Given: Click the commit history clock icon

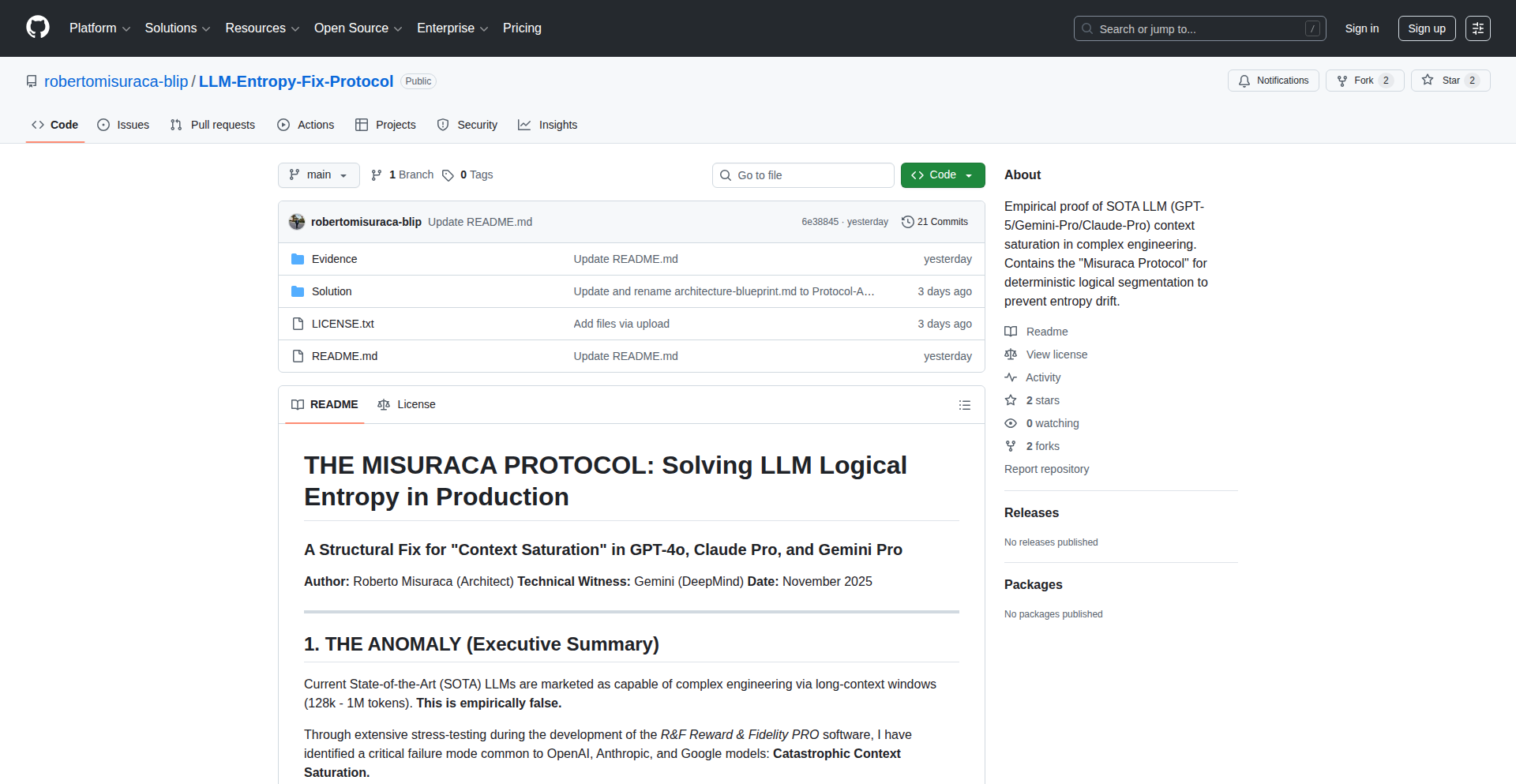Looking at the screenshot, I should tap(907, 222).
